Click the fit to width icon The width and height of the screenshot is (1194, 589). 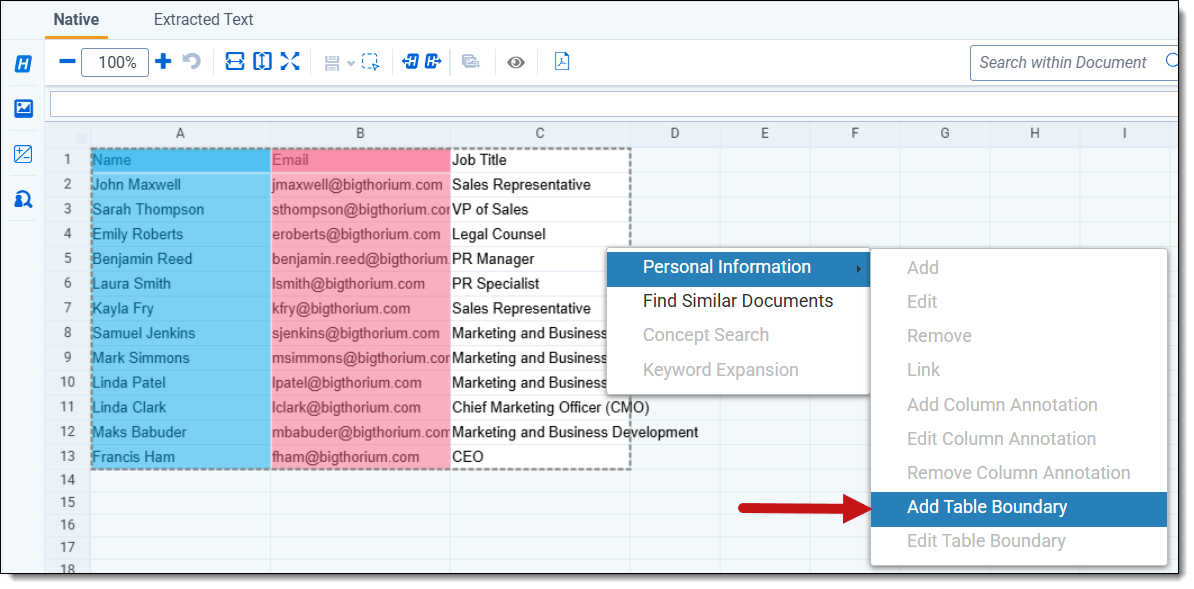(235, 62)
